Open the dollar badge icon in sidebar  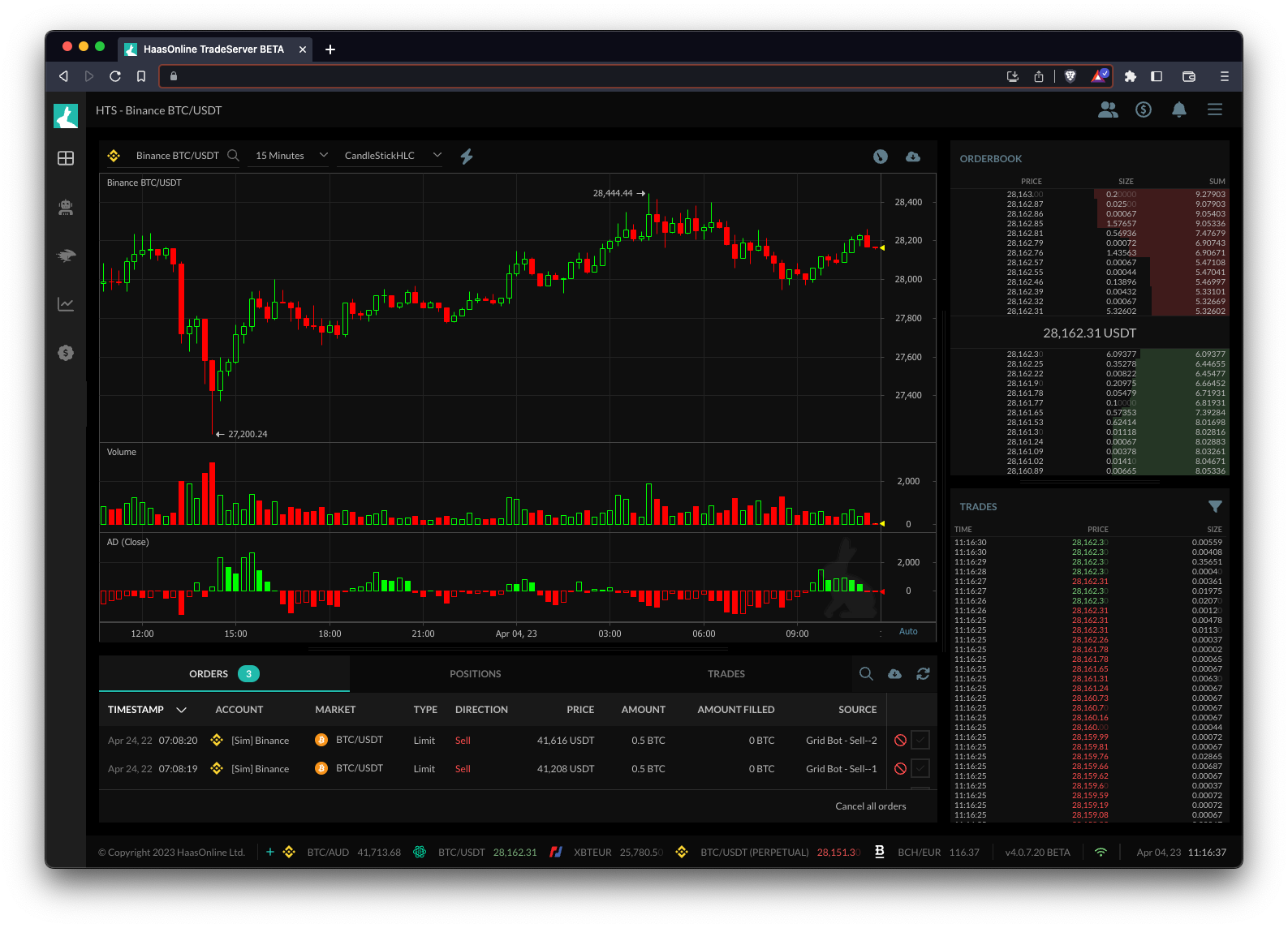[66, 353]
